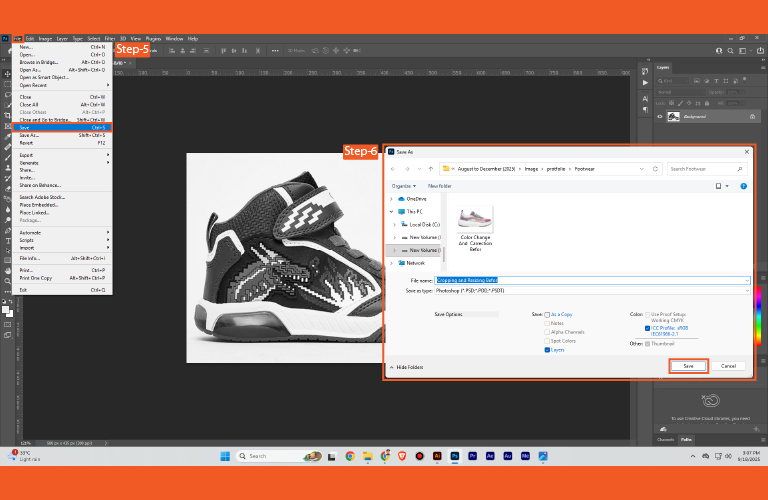Hide the Background layer using eye icon
Screen dimensions: 768x500
click(660, 116)
